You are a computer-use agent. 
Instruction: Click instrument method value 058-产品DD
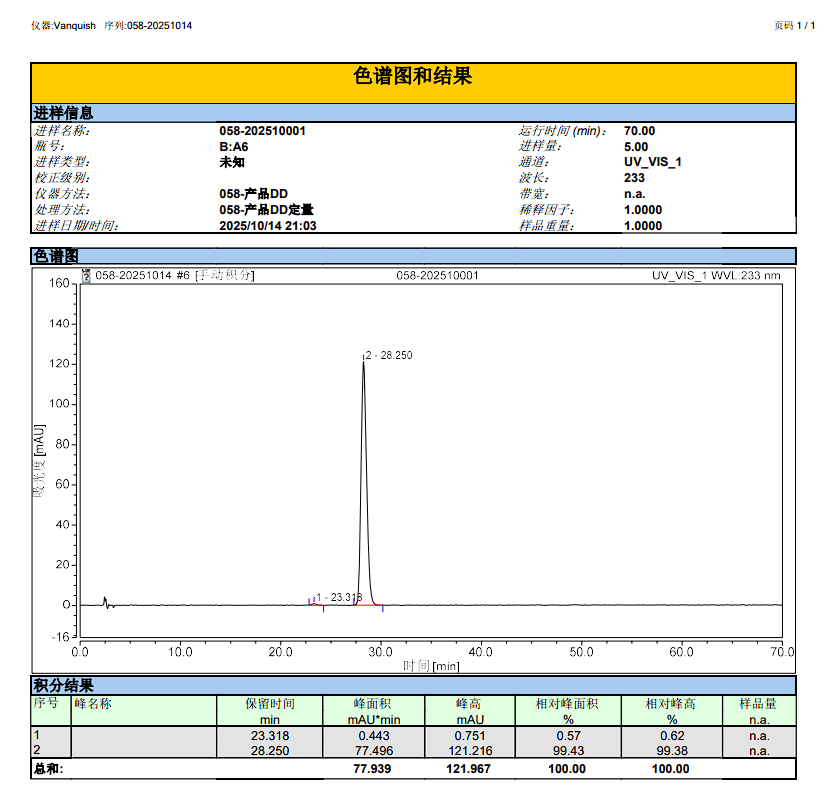(x=253, y=194)
